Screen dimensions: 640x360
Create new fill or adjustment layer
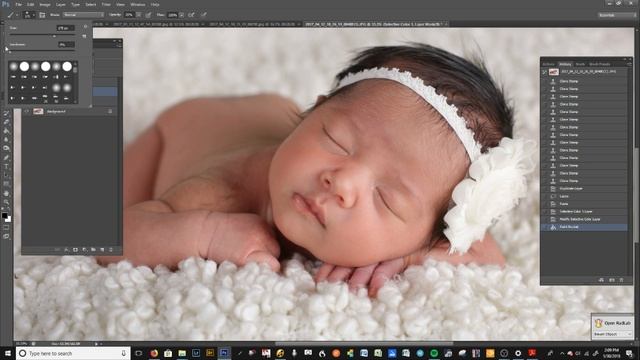point(84,249)
